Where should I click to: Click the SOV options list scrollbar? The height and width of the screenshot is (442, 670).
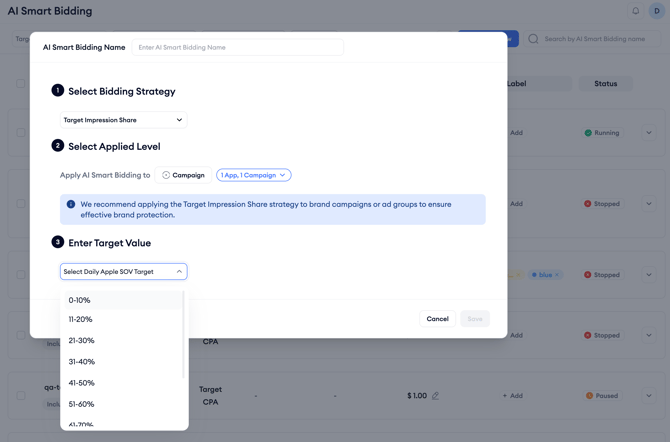[183, 335]
